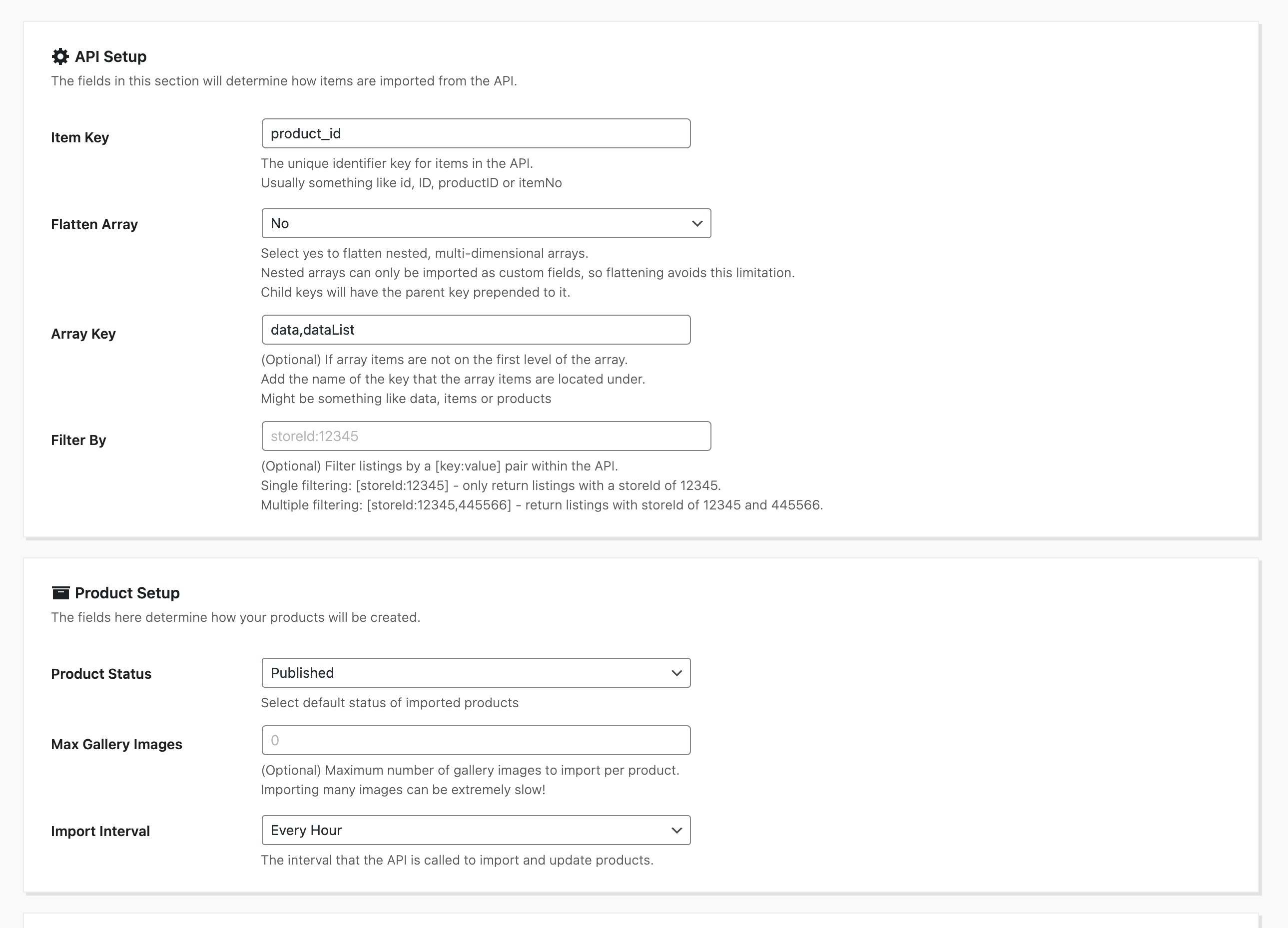
Task: Open the Import Interval dropdown
Action: click(476, 831)
